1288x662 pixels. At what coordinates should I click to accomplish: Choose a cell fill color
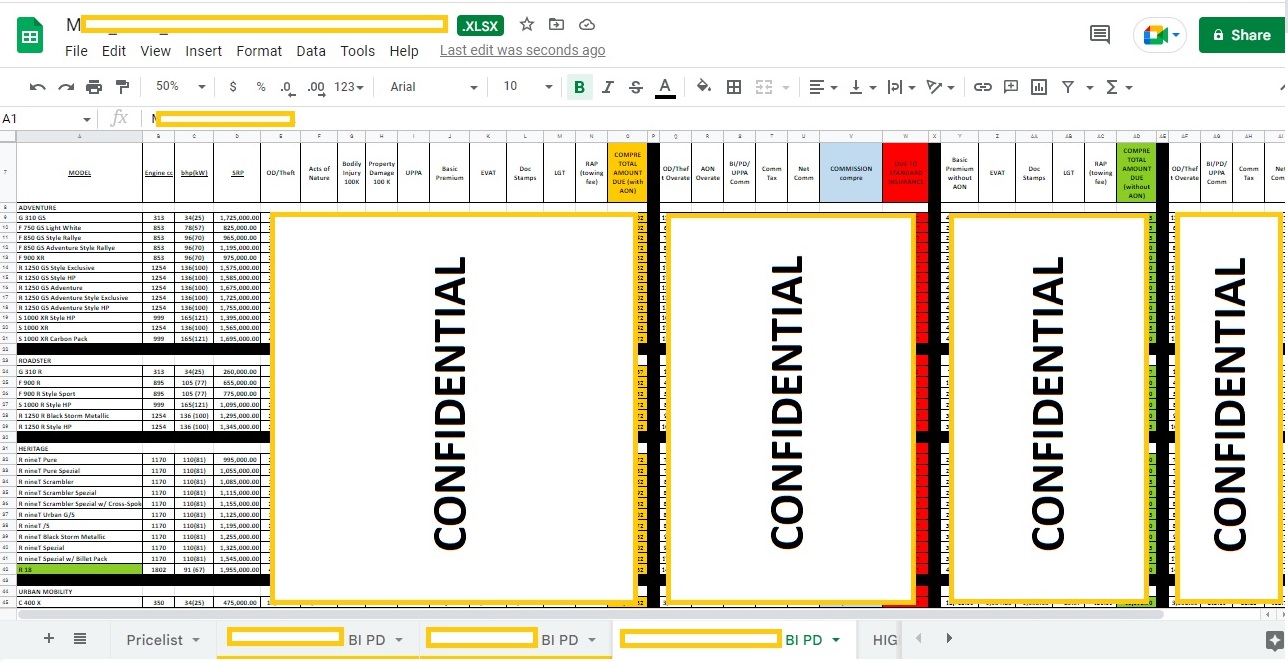coord(704,87)
